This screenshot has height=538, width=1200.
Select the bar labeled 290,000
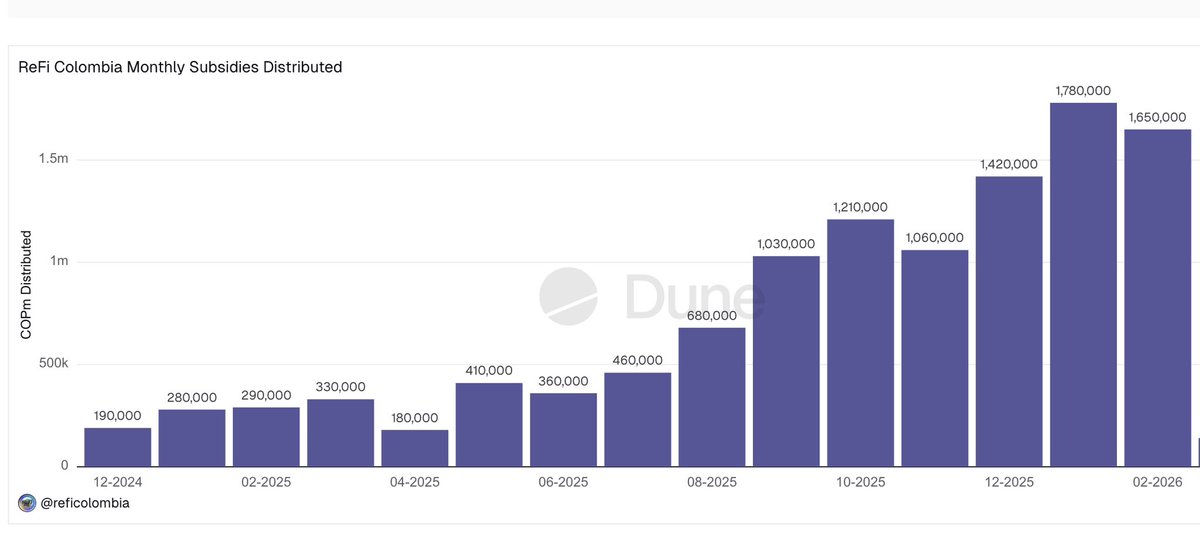266,436
